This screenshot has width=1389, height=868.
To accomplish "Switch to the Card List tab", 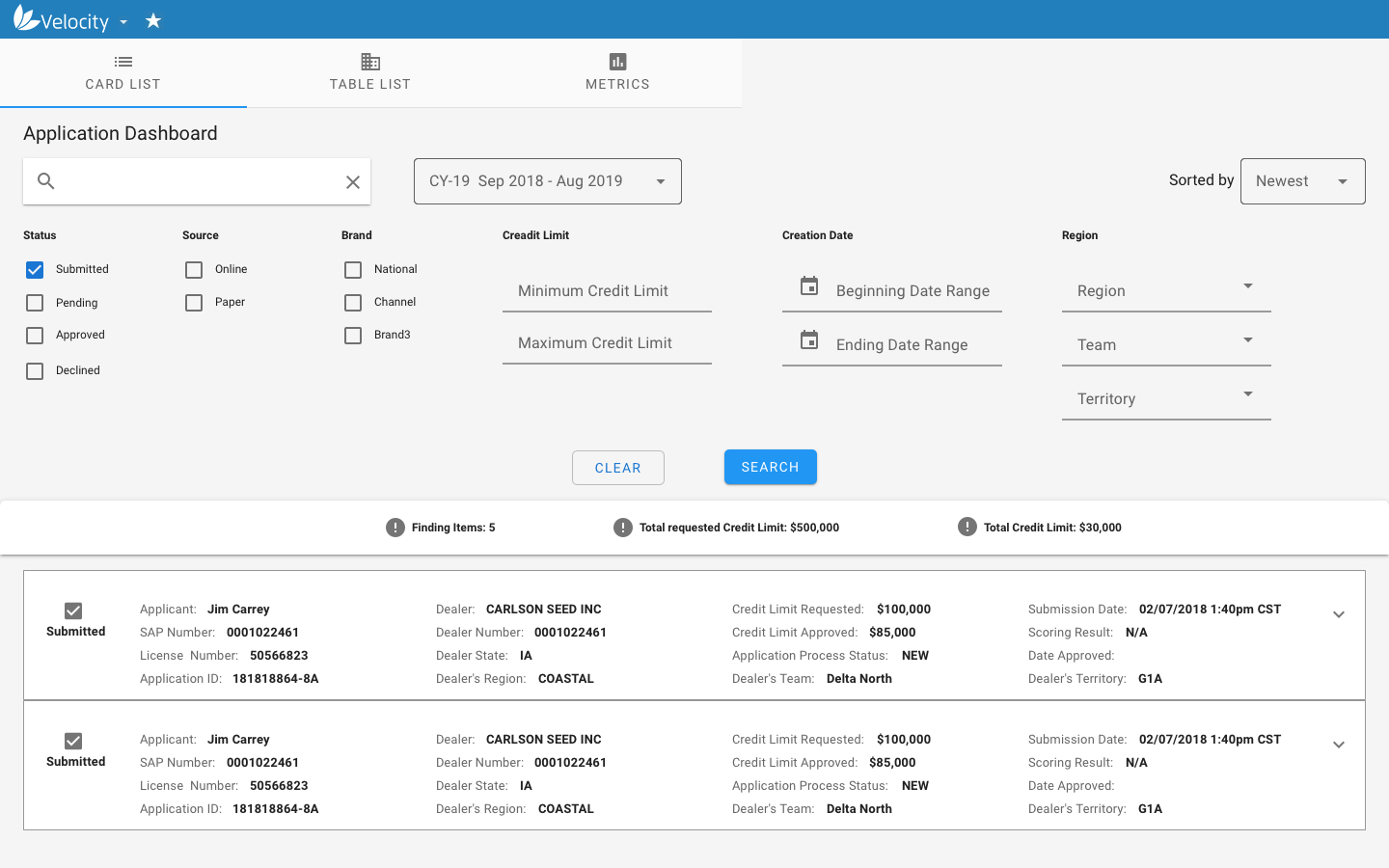I will click(x=123, y=73).
